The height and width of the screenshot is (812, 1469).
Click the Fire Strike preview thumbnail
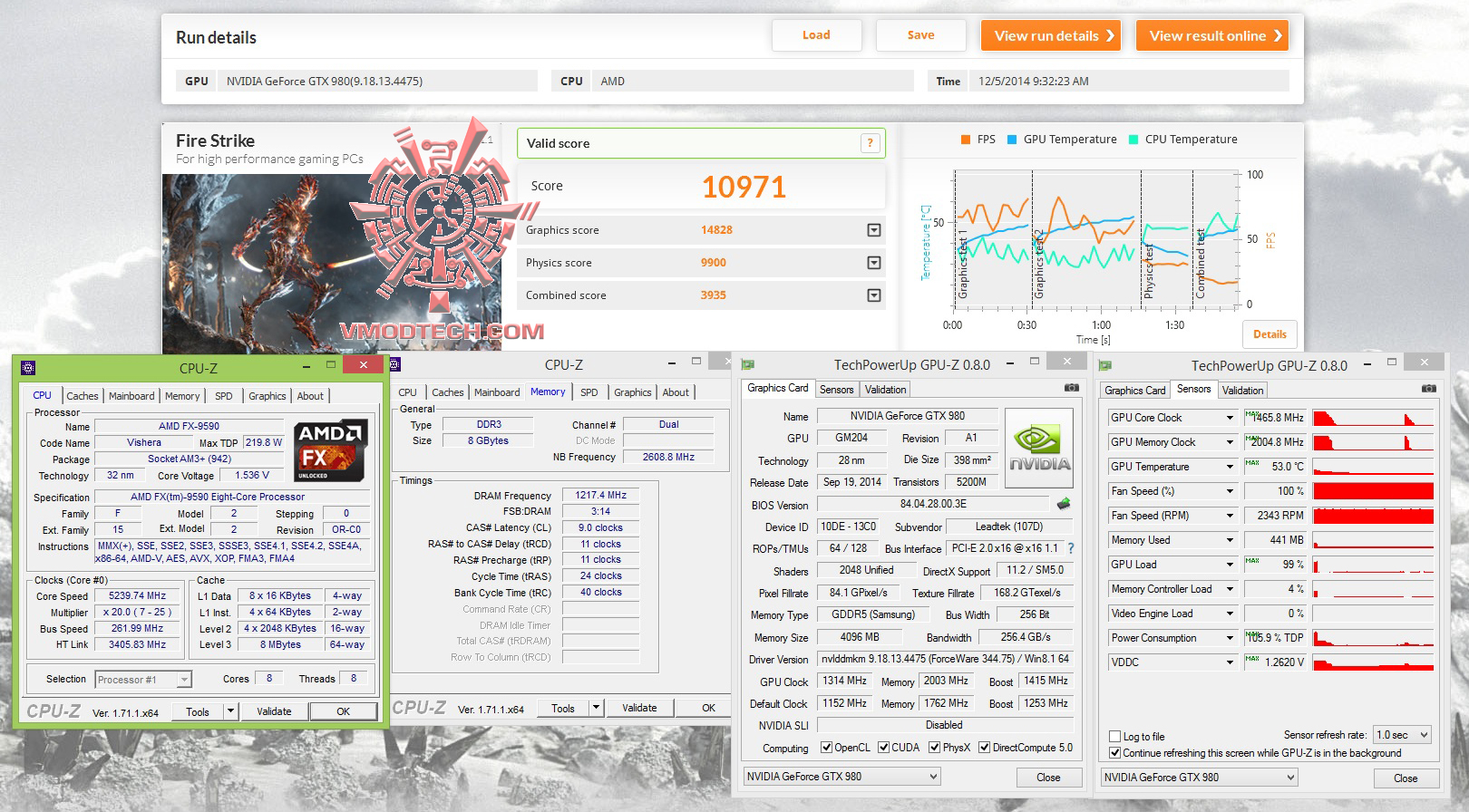(x=332, y=263)
